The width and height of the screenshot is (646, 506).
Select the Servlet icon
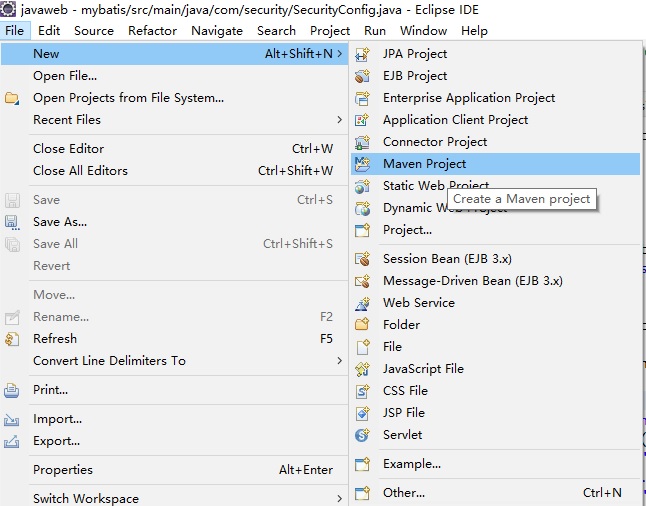[363, 435]
